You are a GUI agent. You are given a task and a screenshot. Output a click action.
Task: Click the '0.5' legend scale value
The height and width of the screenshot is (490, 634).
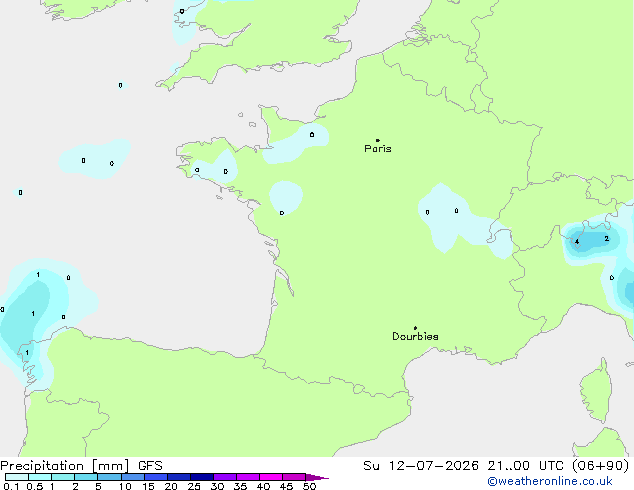pyautogui.click(x=35, y=486)
